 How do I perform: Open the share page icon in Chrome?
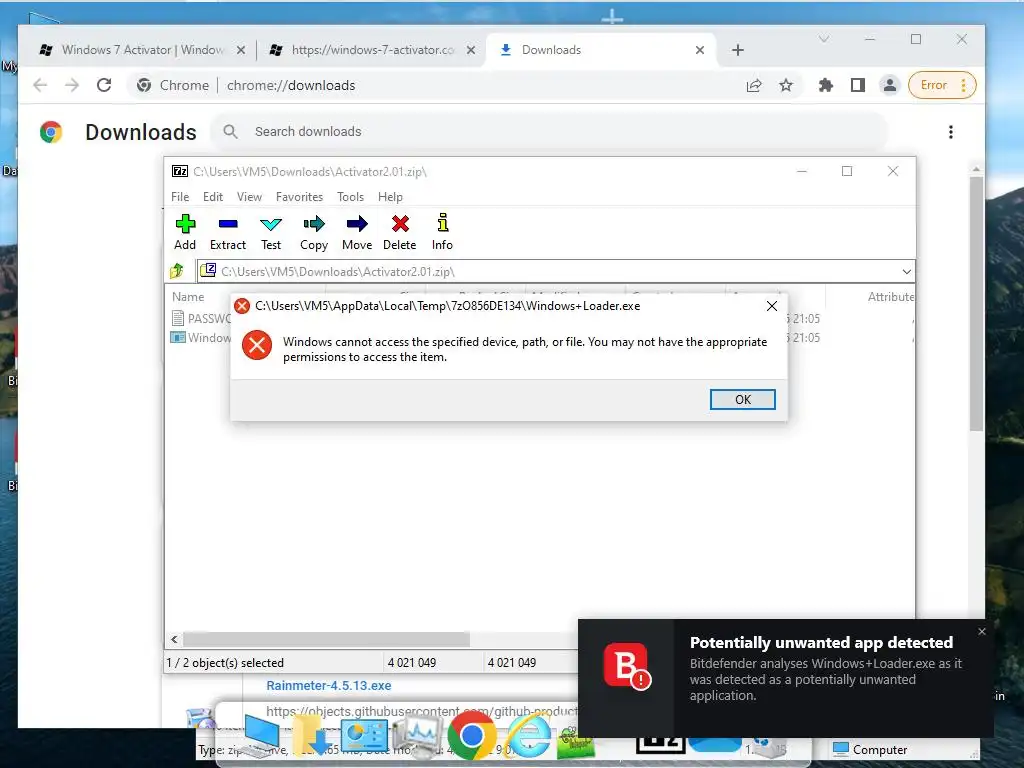tap(754, 85)
